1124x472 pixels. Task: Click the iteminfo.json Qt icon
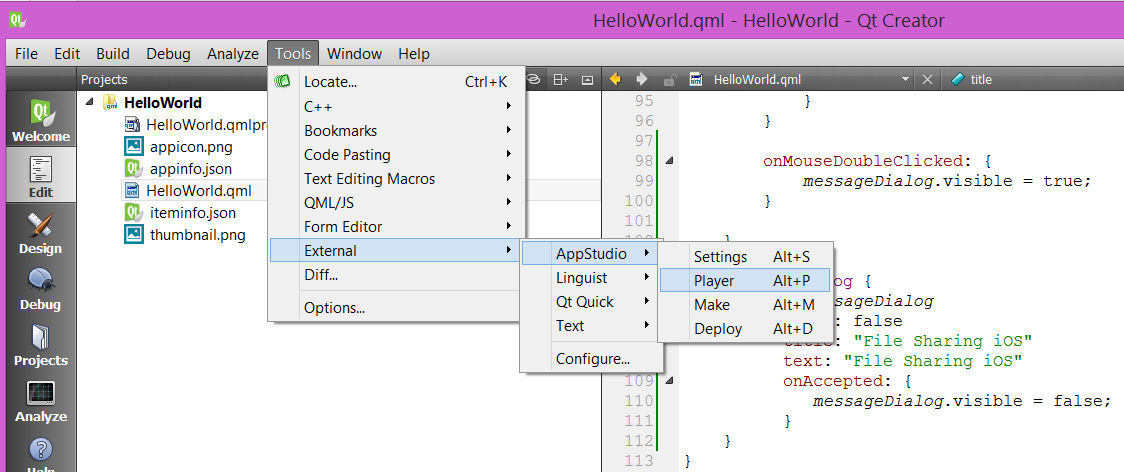(x=133, y=213)
